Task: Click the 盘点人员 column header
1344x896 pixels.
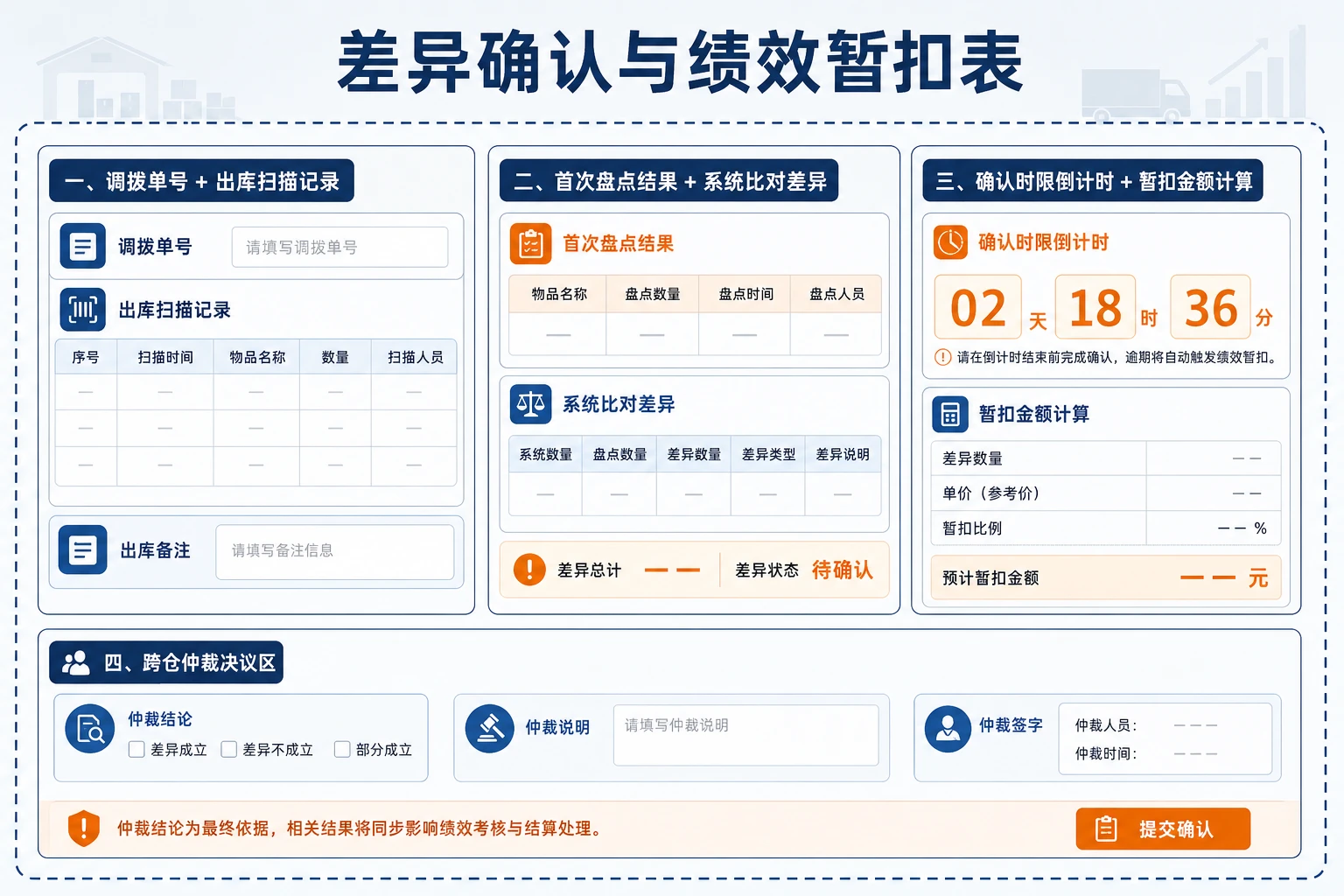Action: (x=836, y=294)
